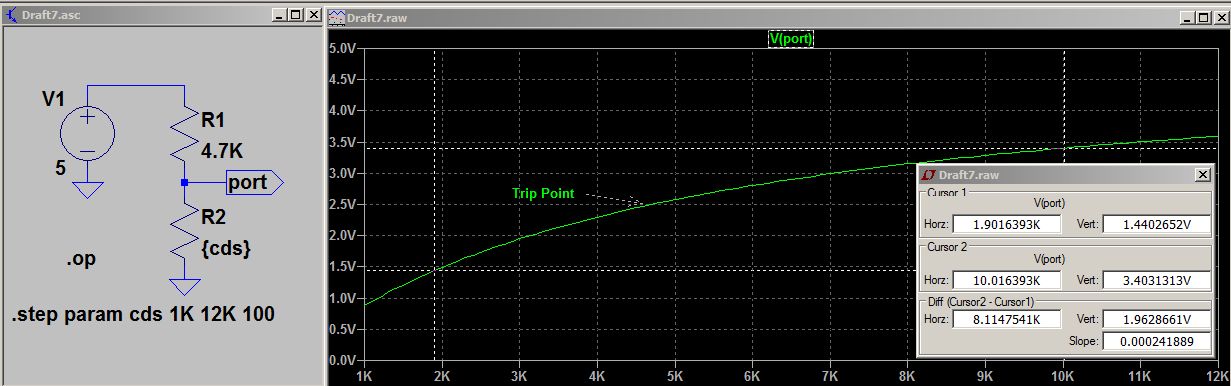
Task: Click the V(port) trace label
Action: pyautogui.click(x=790, y=39)
